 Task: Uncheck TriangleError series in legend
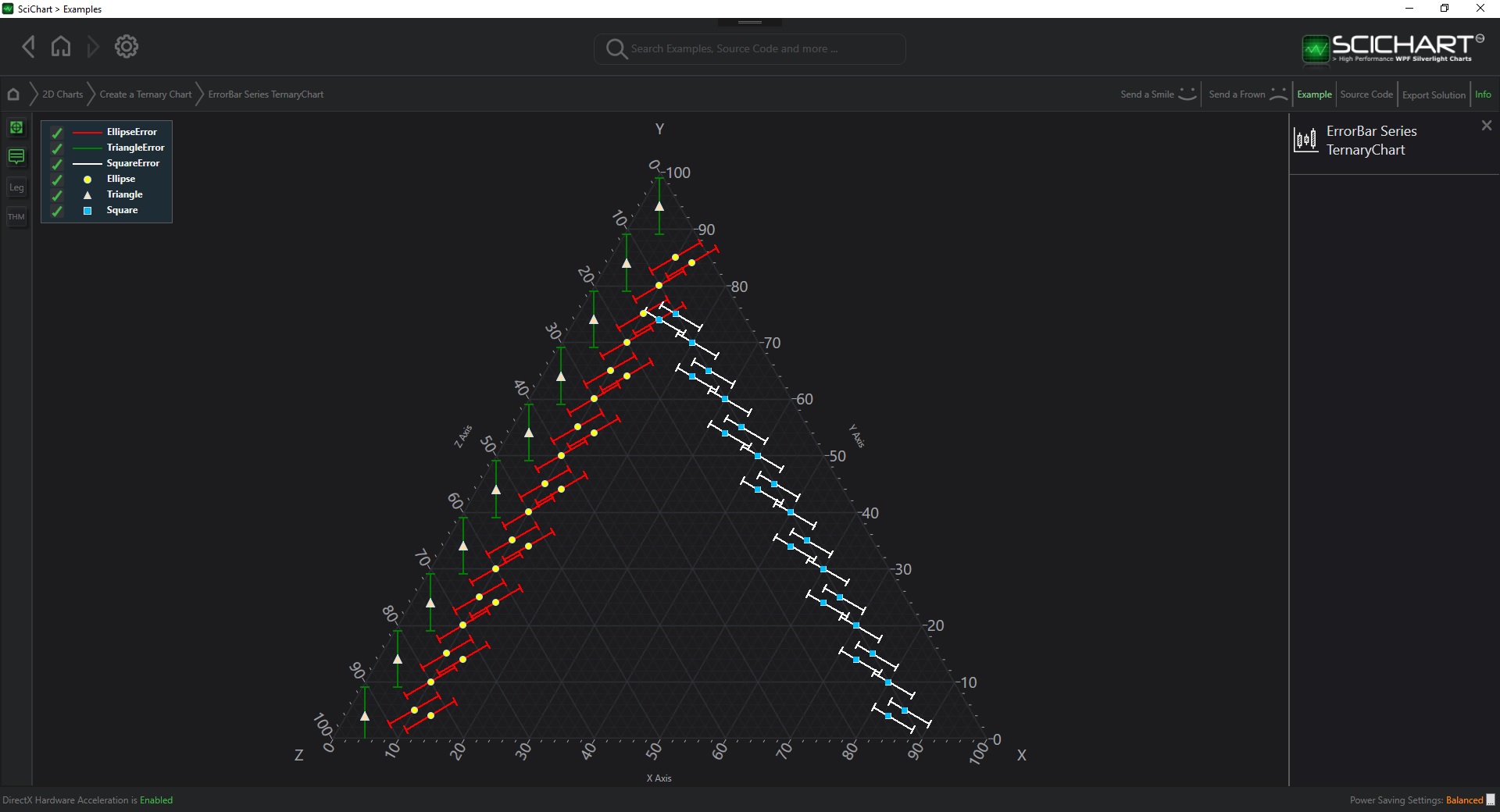click(57, 148)
